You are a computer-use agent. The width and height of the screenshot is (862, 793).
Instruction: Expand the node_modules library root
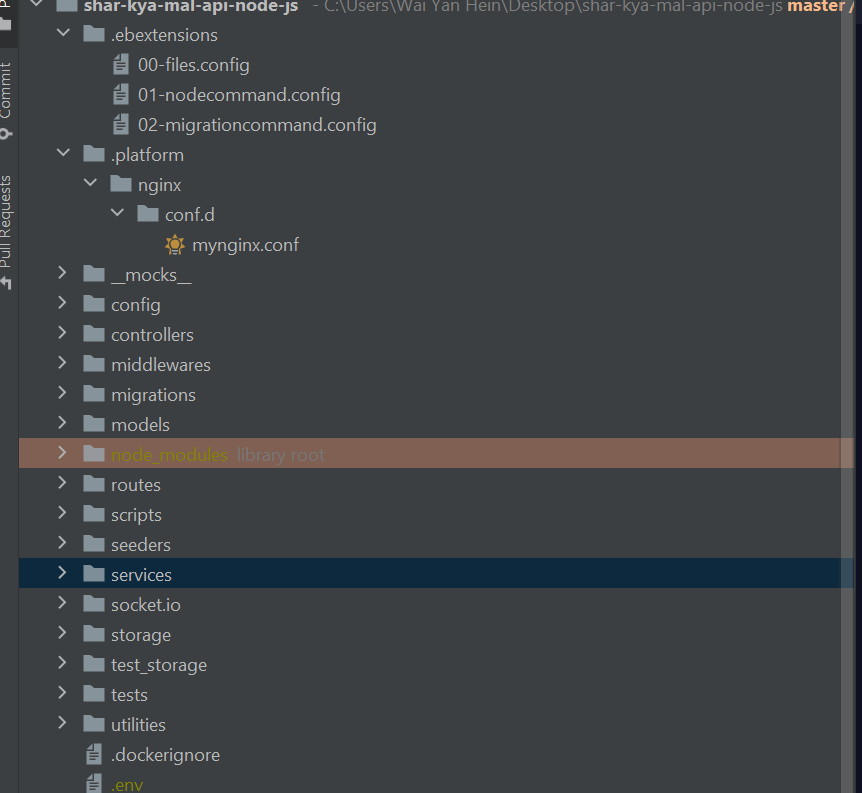pos(62,453)
